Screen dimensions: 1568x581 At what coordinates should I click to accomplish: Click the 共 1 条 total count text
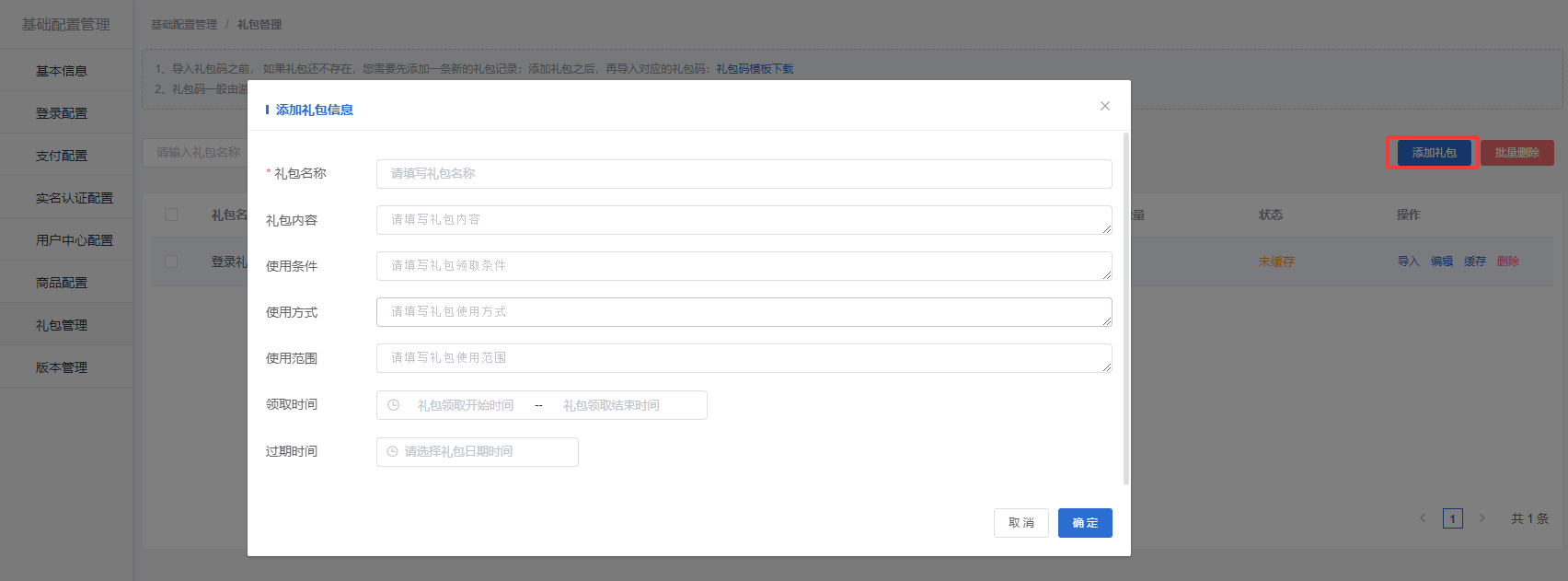(1529, 518)
